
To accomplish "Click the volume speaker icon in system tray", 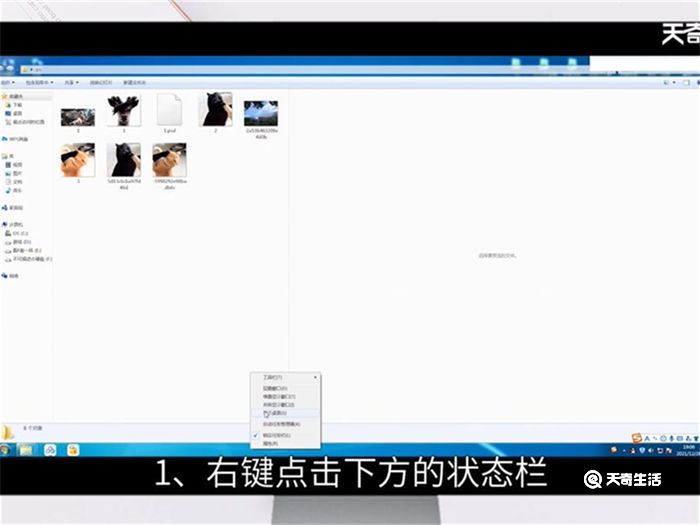I will (x=651, y=451).
